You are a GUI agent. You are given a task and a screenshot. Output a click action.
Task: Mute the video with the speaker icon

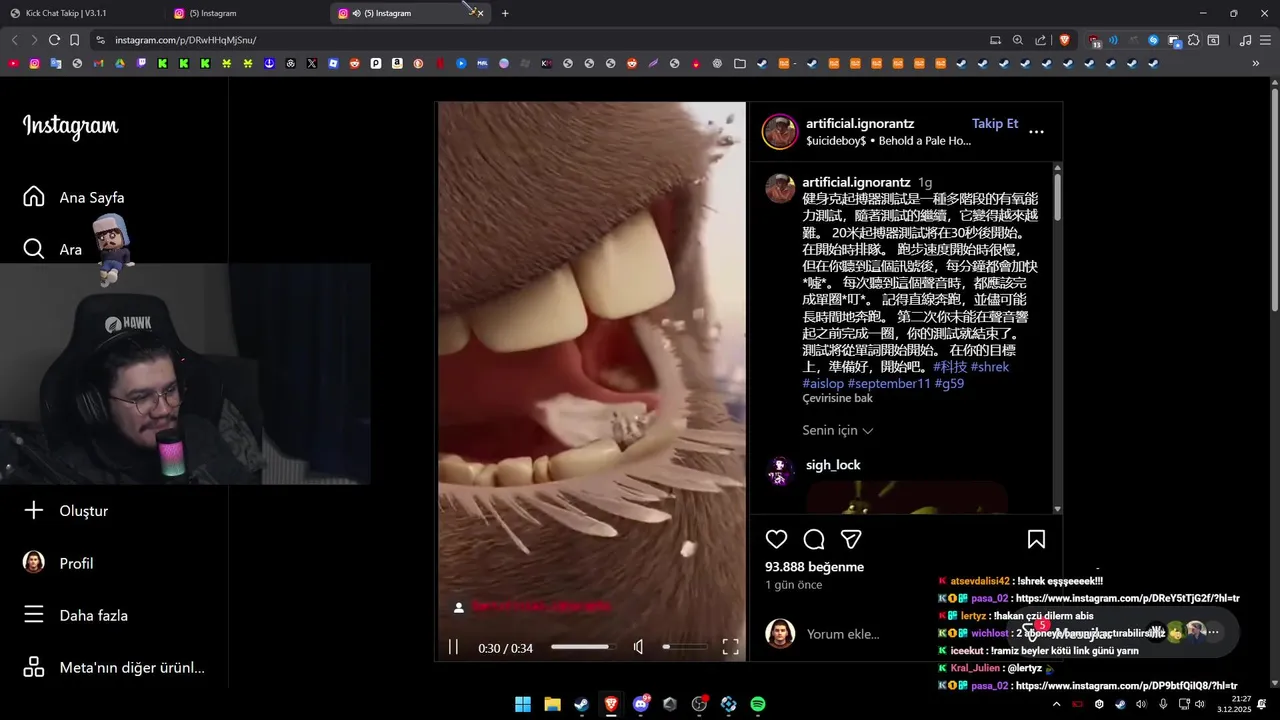point(638,647)
